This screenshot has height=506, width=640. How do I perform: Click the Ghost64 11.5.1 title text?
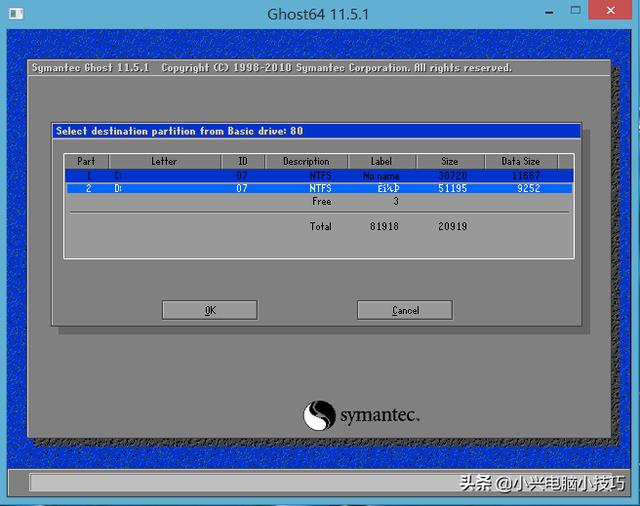click(318, 14)
